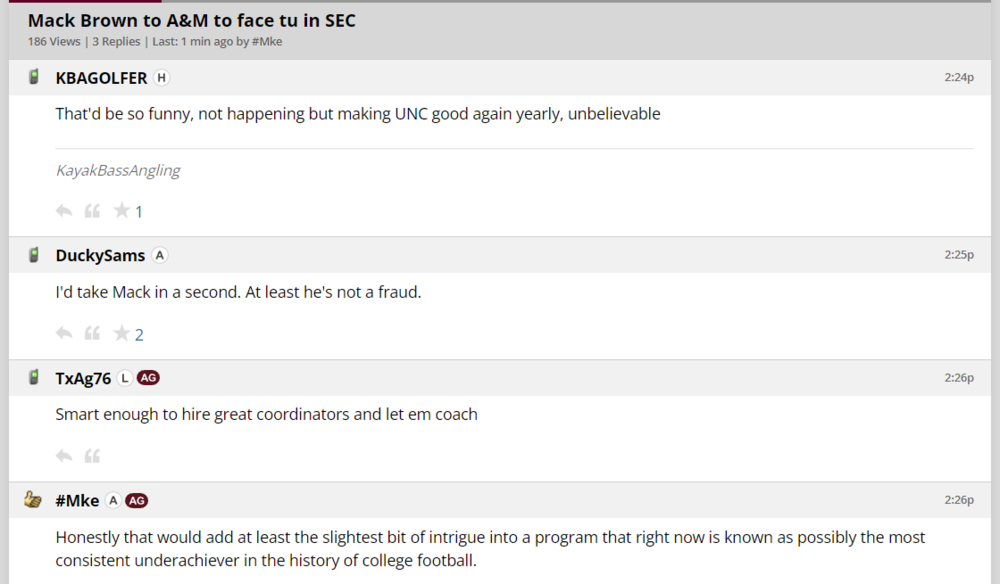Star DuckySams' post

tap(121, 333)
